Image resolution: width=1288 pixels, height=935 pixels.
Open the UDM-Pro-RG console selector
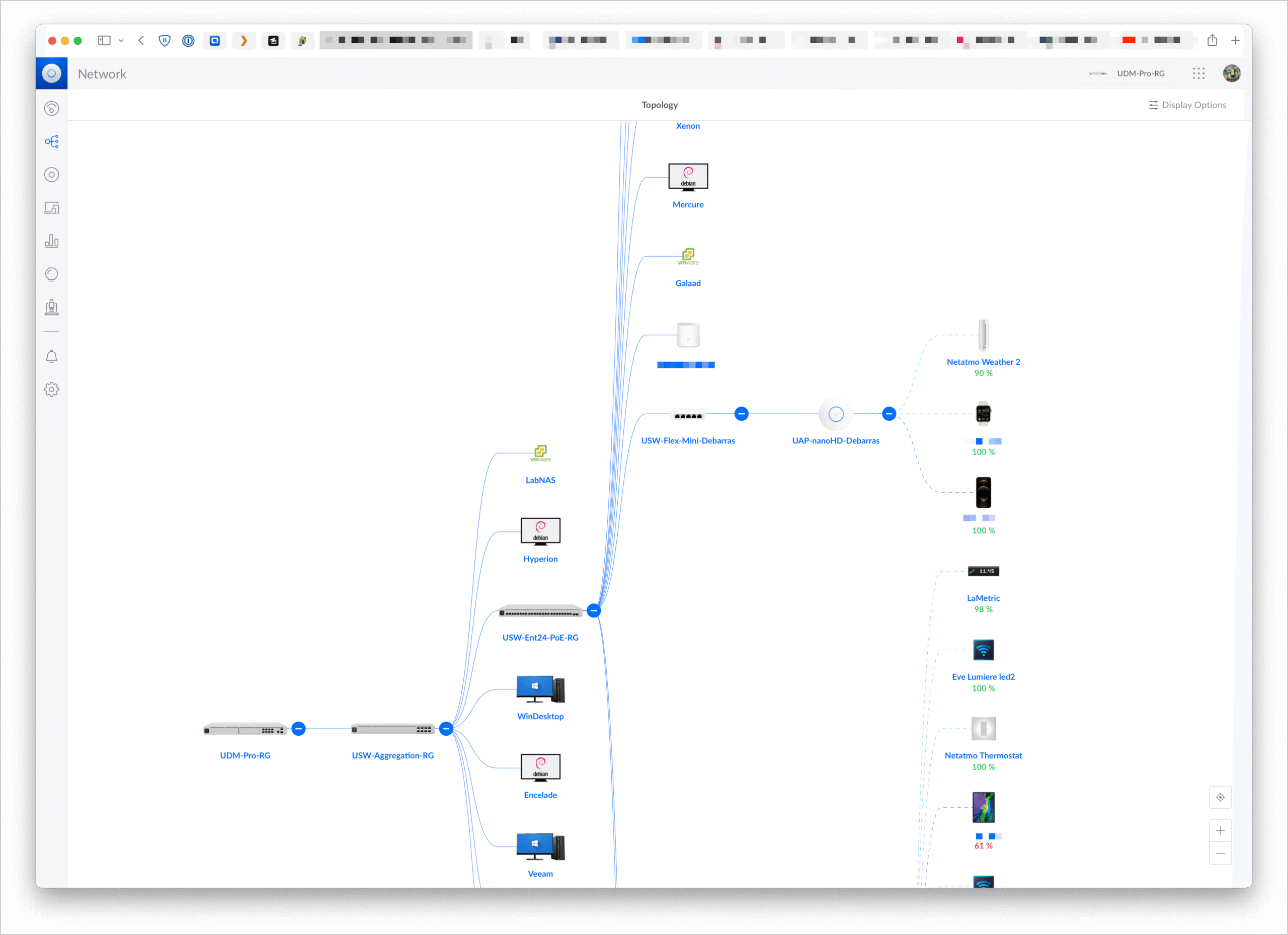[1126, 73]
